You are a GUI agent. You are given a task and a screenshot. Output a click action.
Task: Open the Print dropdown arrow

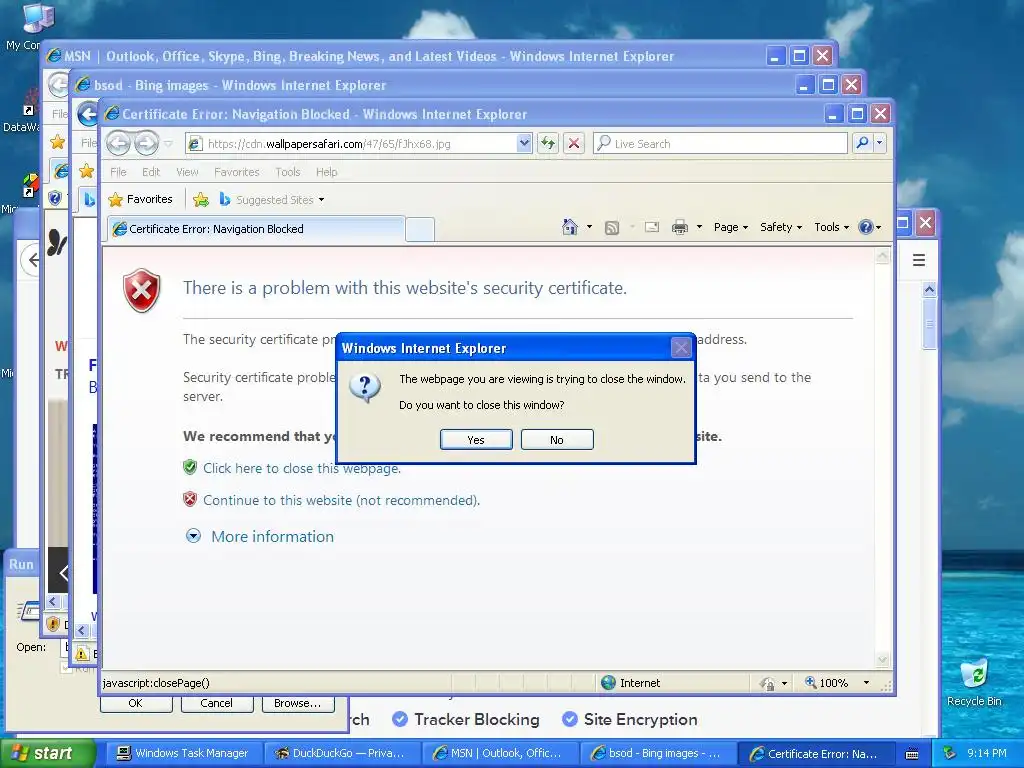[x=699, y=227]
